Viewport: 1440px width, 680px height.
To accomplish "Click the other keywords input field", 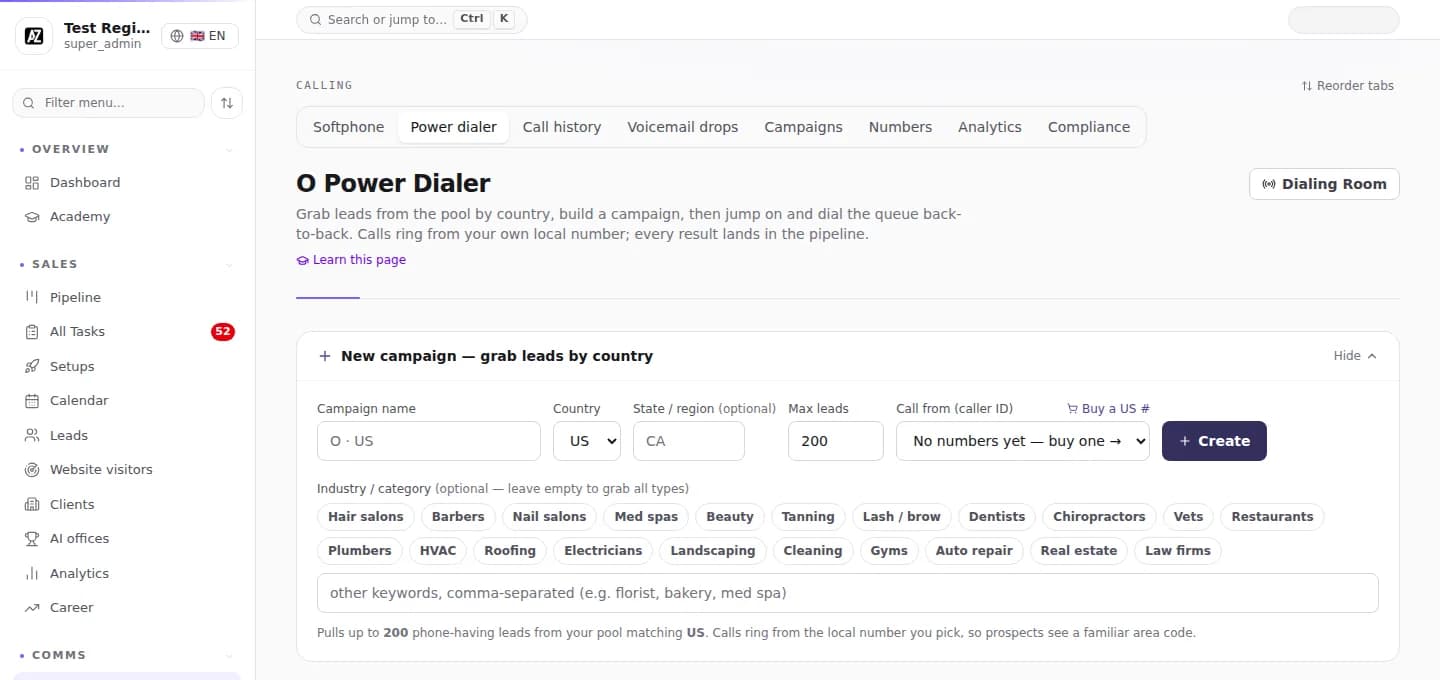I will coord(848,593).
